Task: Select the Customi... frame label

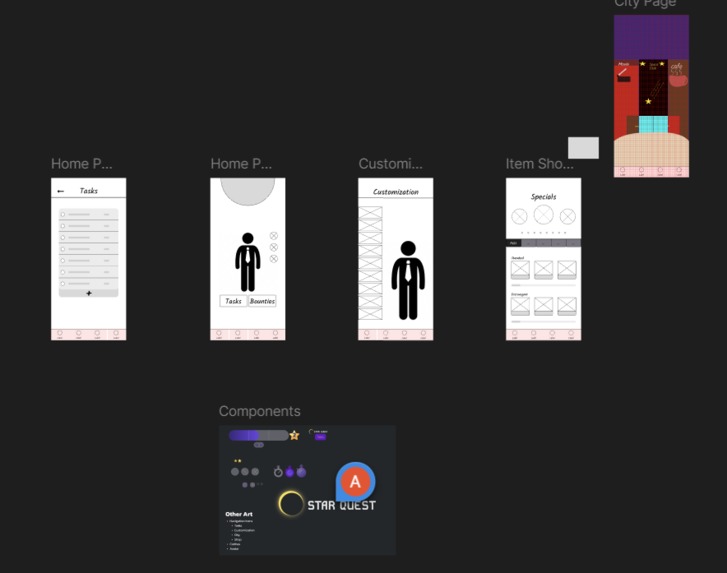Action: [390, 164]
